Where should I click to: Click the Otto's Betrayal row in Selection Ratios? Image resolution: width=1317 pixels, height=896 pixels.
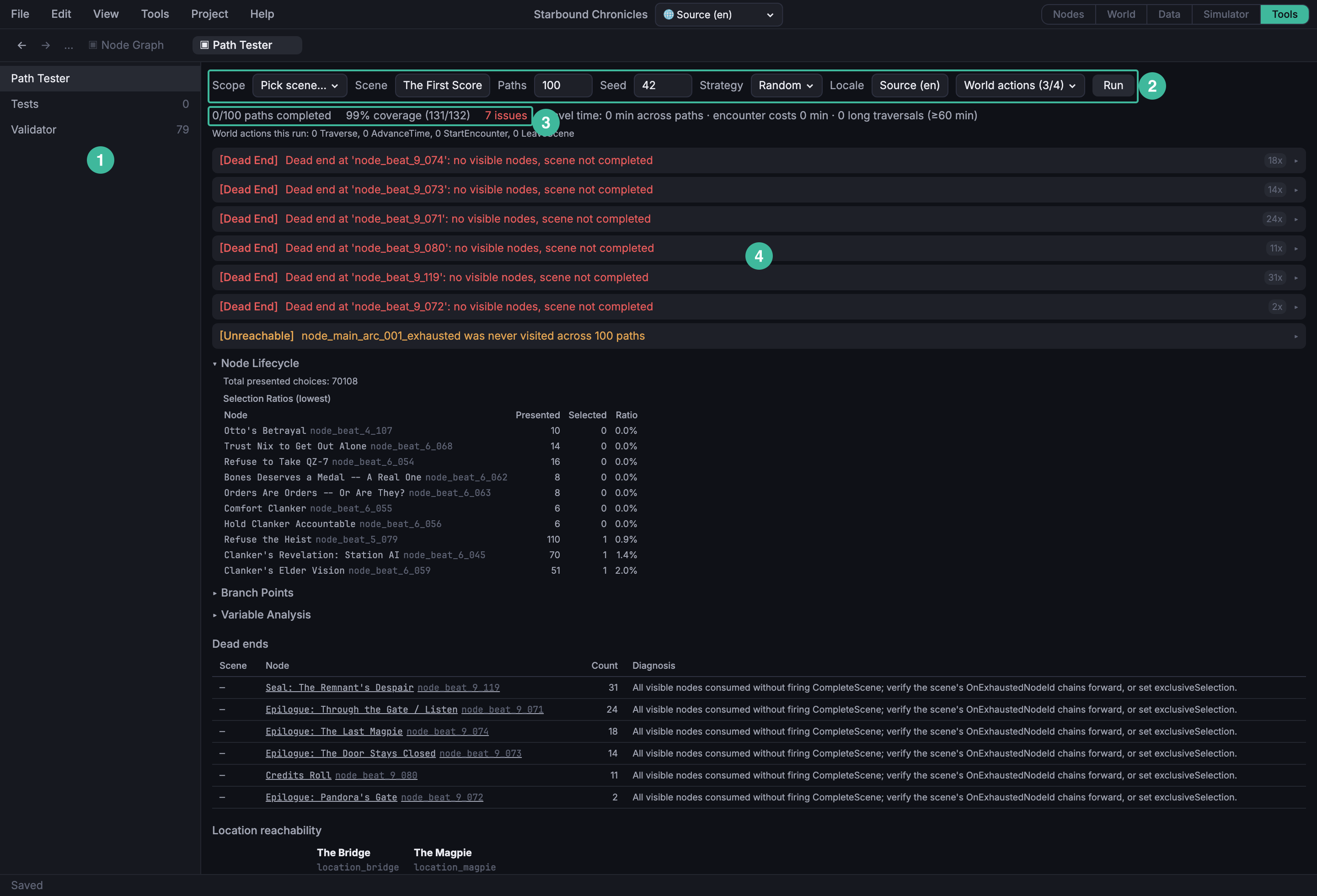(x=431, y=431)
